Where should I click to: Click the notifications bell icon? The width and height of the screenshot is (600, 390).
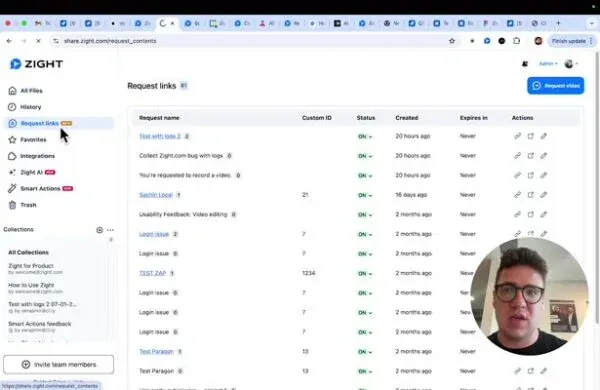point(525,64)
